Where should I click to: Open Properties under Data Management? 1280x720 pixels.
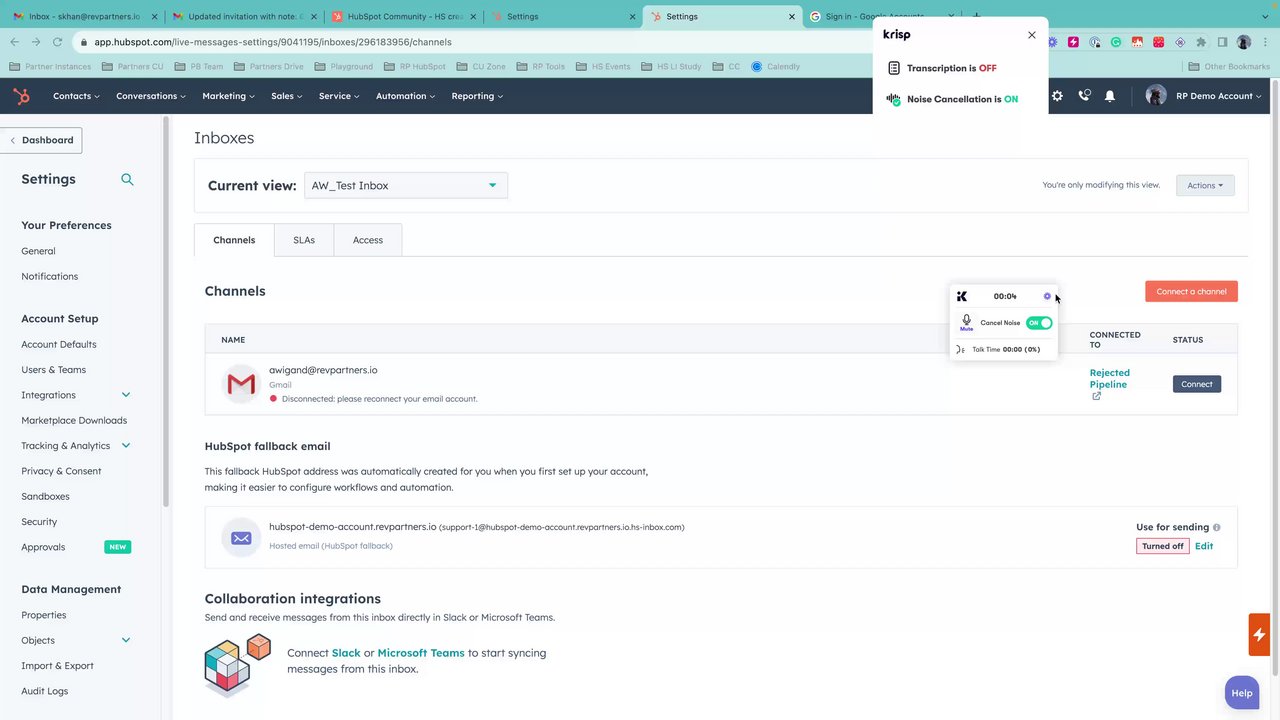pyautogui.click(x=44, y=615)
